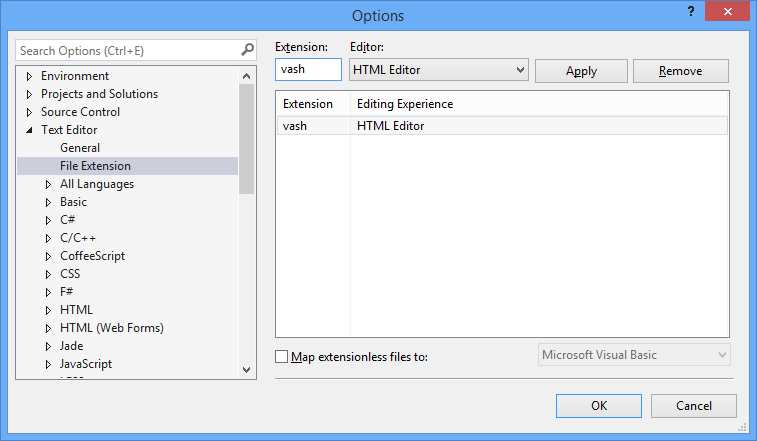
Task: Open the dialog help question mark
Action: click(x=691, y=11)
